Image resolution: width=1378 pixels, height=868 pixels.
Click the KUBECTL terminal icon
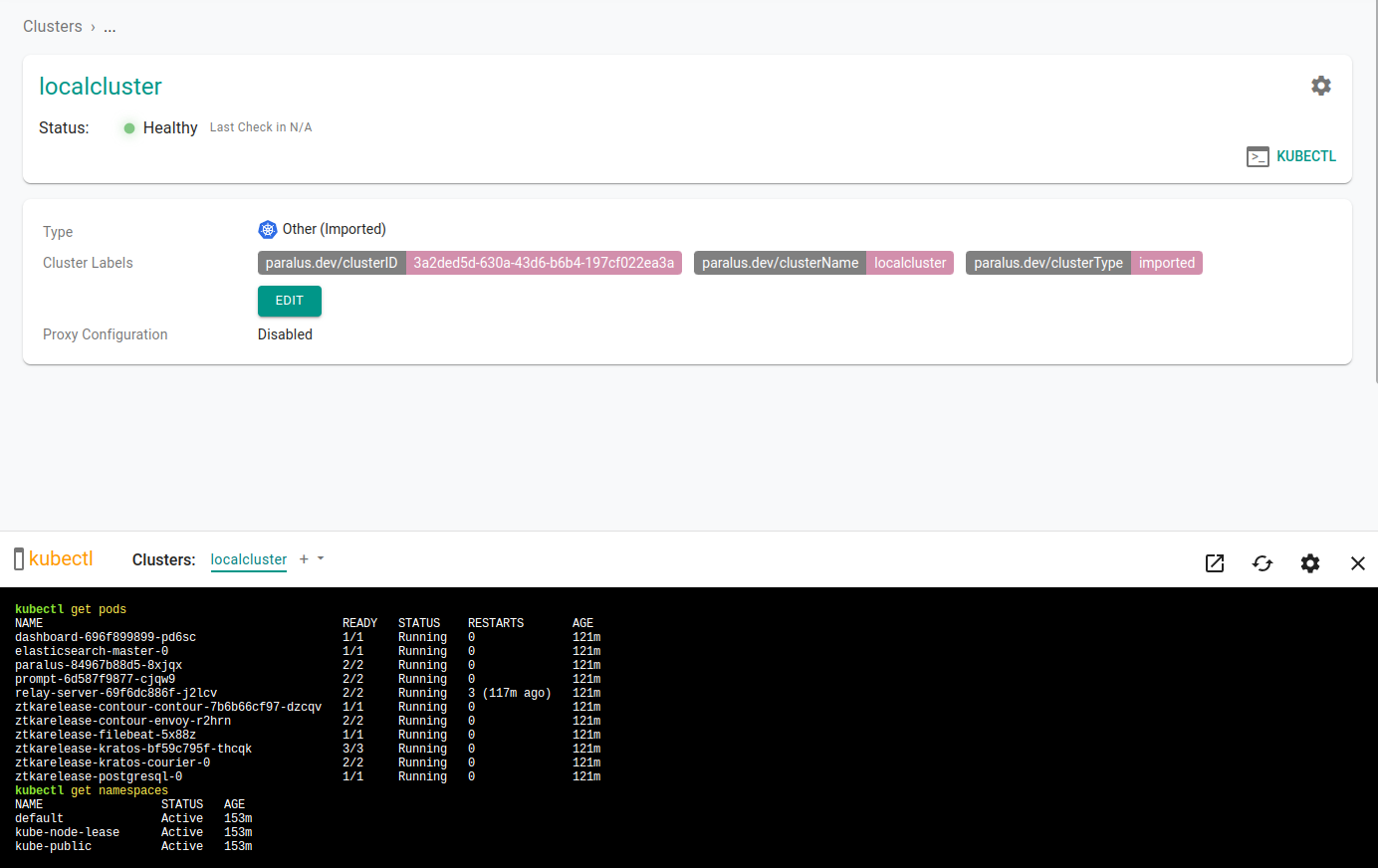click(1258, 156)
